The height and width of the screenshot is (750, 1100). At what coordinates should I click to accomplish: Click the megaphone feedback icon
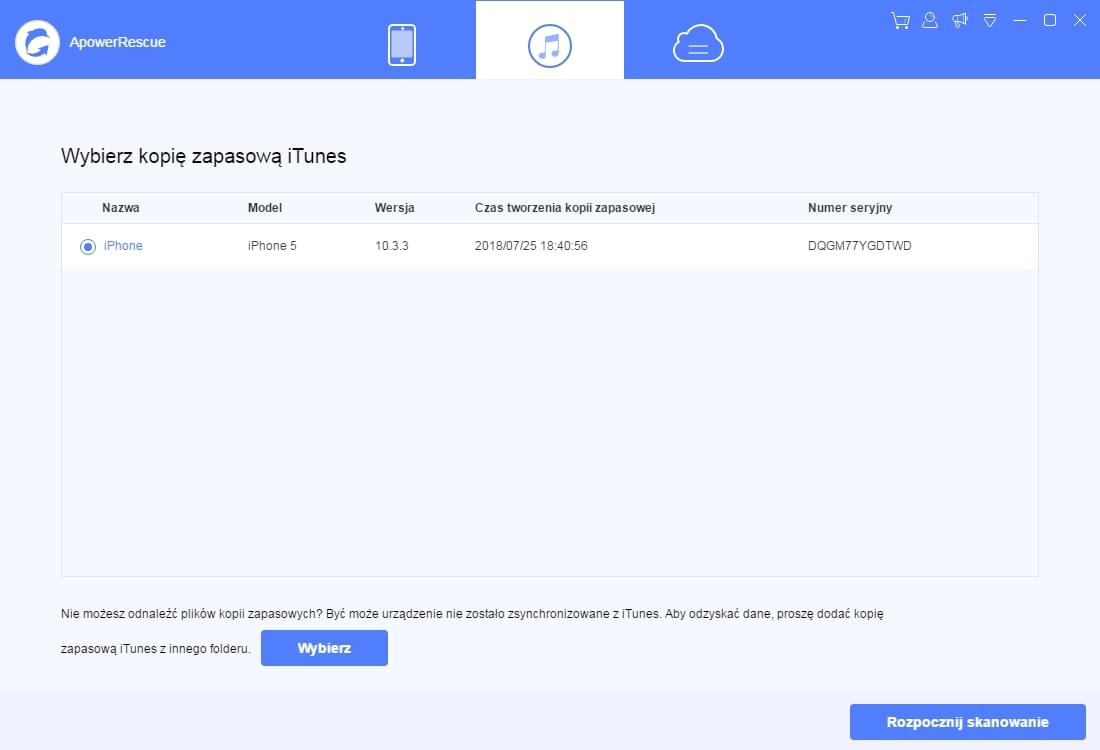click(960, 19)
